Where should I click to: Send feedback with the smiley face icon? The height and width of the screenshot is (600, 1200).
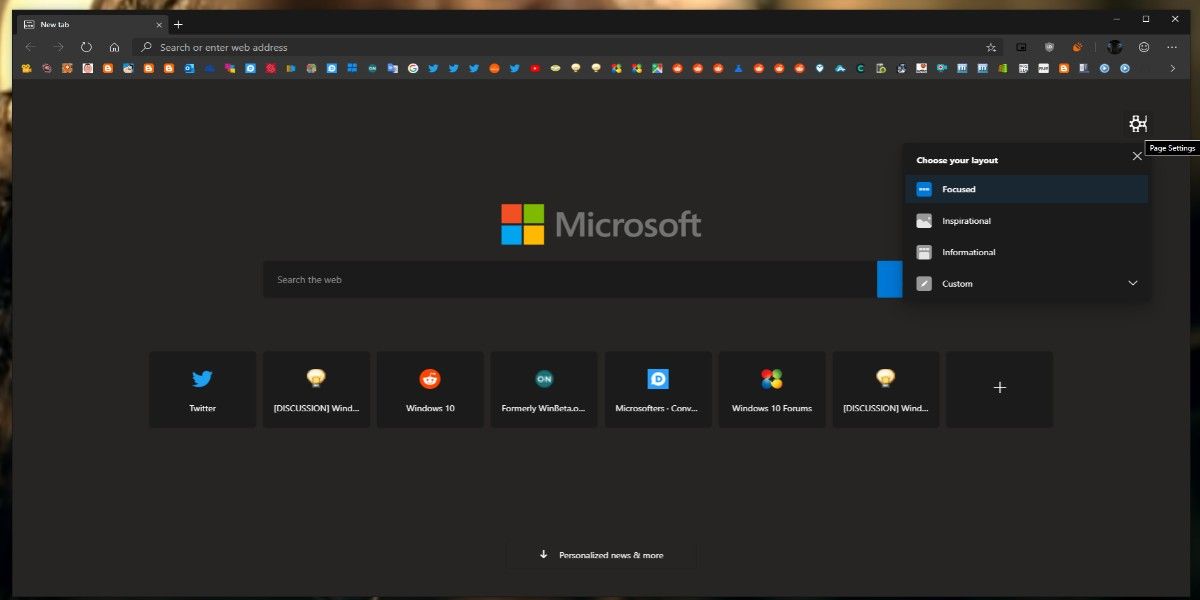point(1144,47)
